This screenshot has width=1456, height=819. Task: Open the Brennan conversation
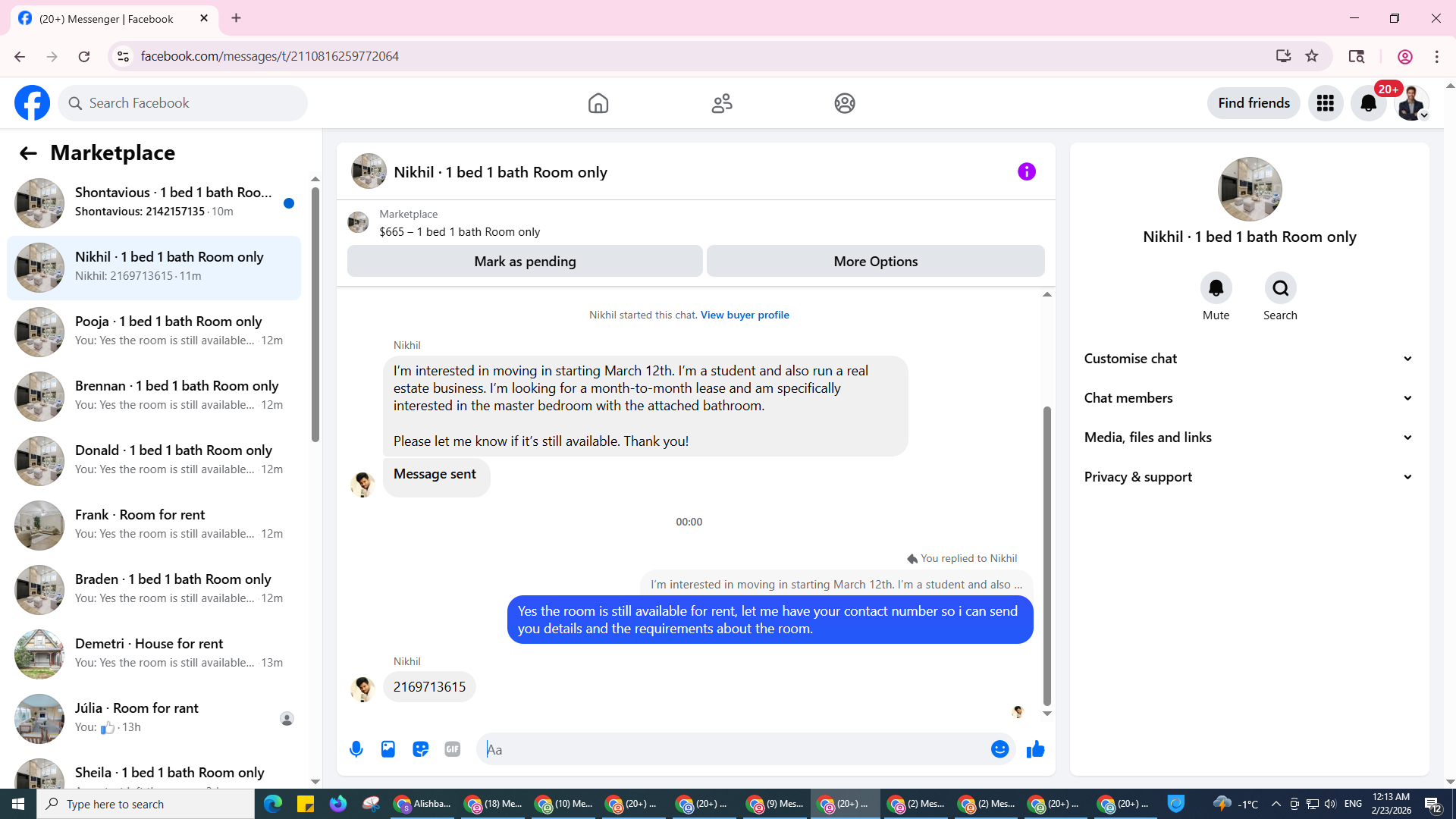pos(154,397)
